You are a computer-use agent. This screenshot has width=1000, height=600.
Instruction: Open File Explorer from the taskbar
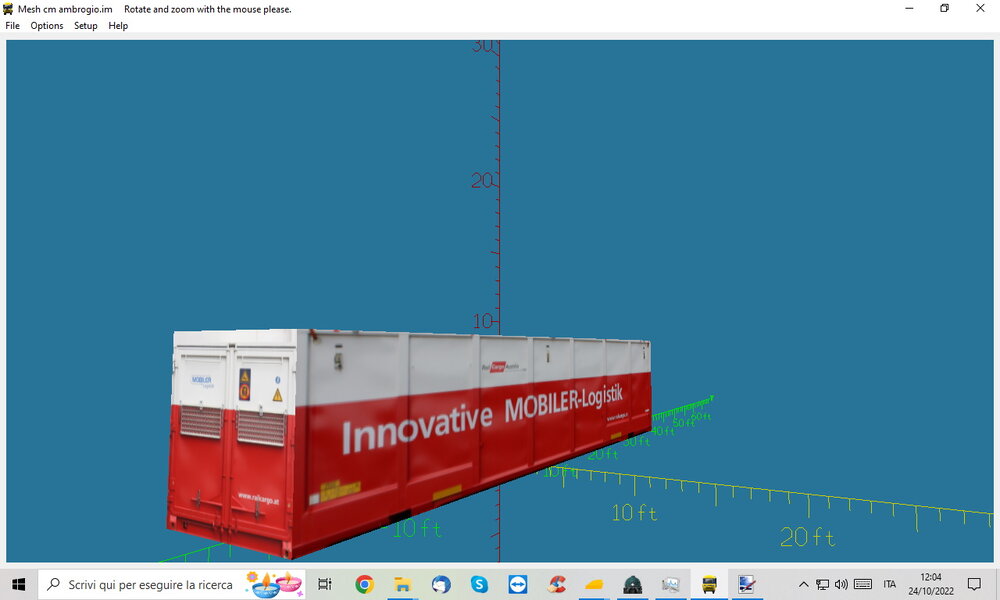(402, 584)
